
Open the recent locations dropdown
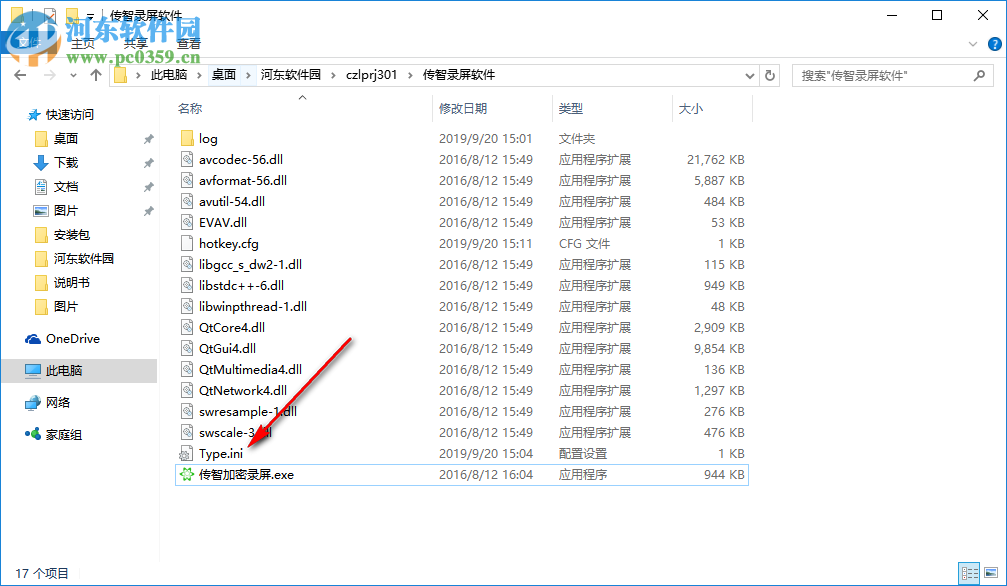(72, 74)
